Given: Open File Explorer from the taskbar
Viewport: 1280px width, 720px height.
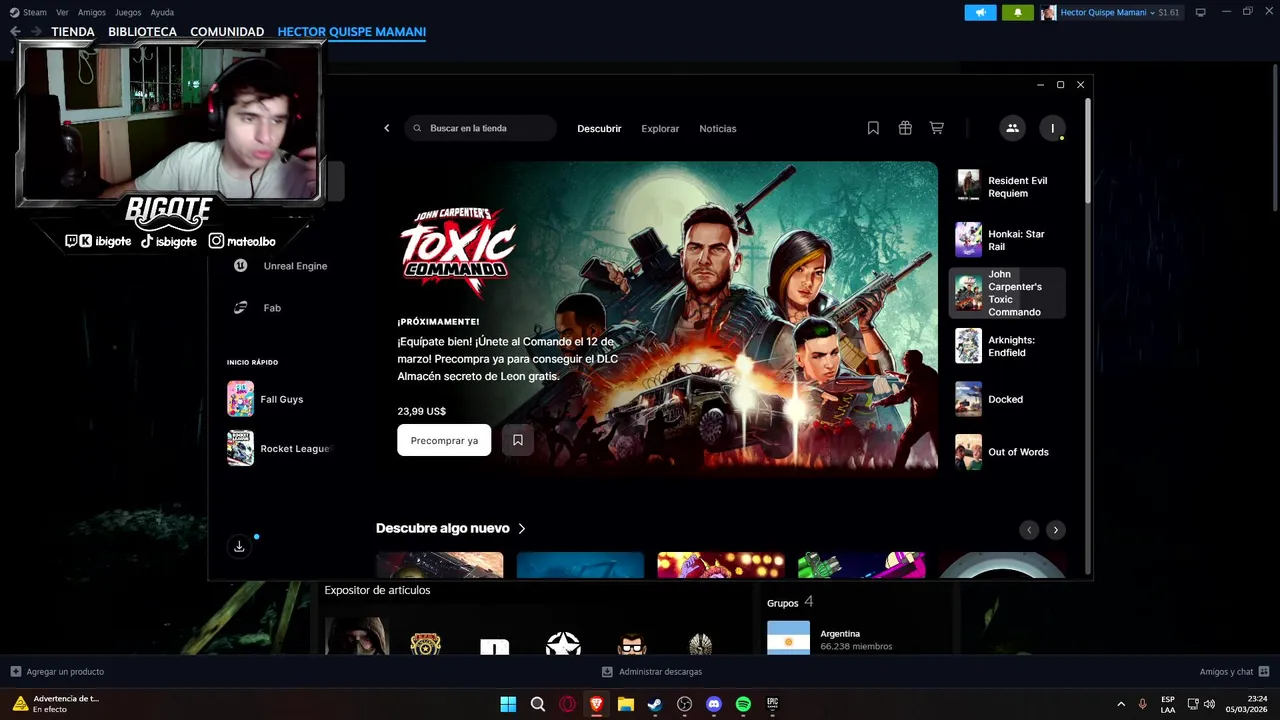Looking at the screenshot, I should [x=625, y=704].
